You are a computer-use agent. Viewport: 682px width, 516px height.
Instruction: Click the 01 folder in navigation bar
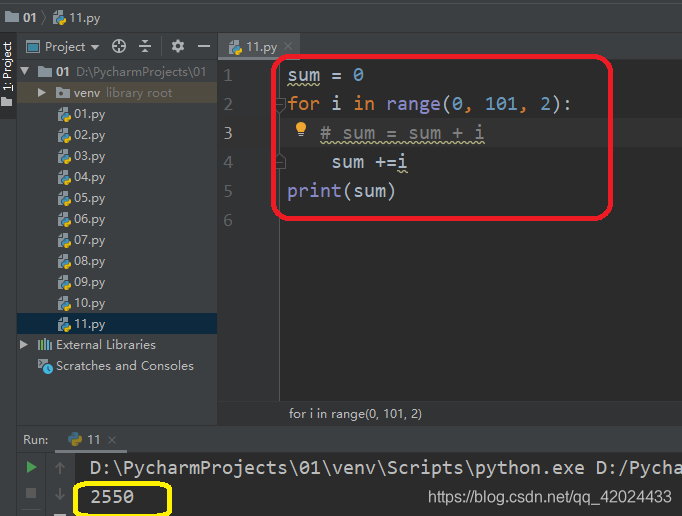(x=21, y=17)
